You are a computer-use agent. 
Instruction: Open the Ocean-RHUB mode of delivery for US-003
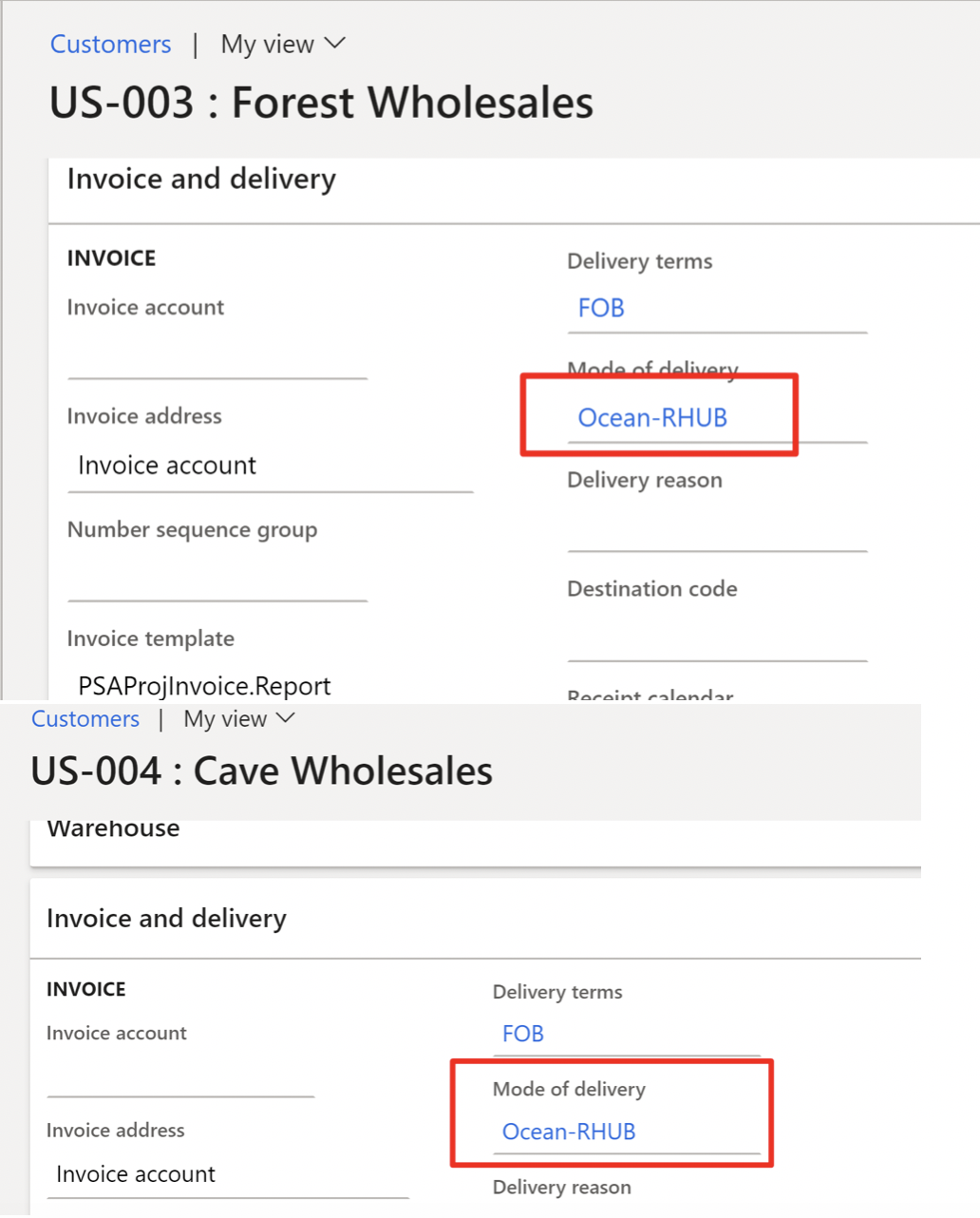click(652, 417)
